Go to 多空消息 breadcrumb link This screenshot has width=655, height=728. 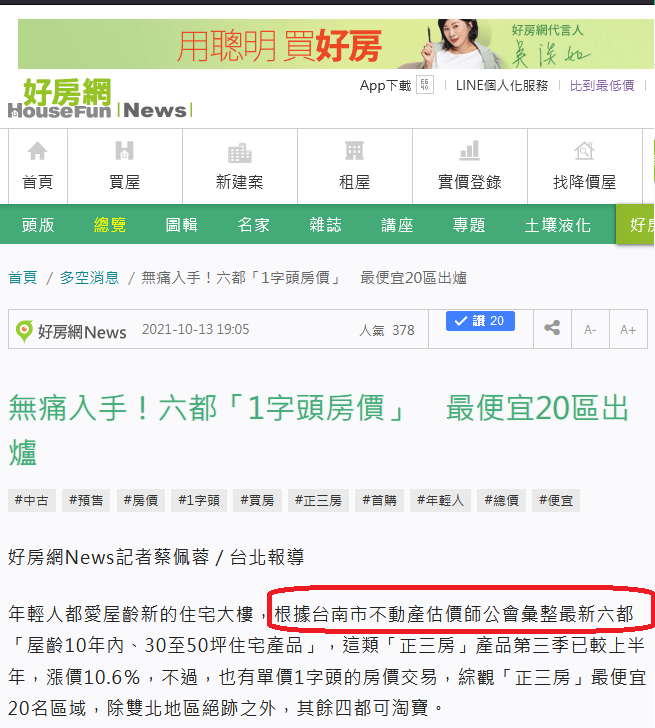tap(89, 278)
